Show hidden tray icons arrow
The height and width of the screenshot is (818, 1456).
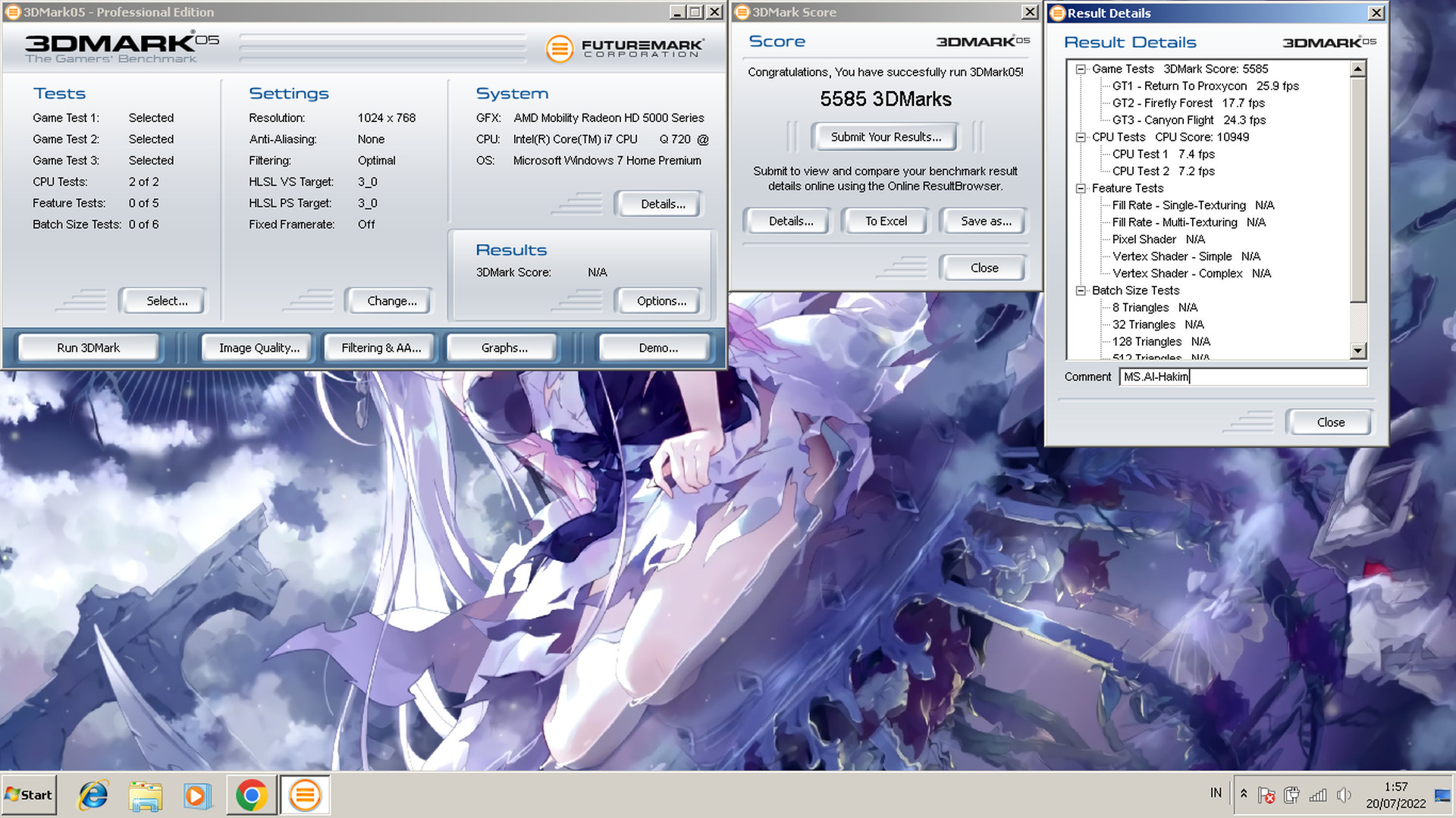tap(1244, 794)
